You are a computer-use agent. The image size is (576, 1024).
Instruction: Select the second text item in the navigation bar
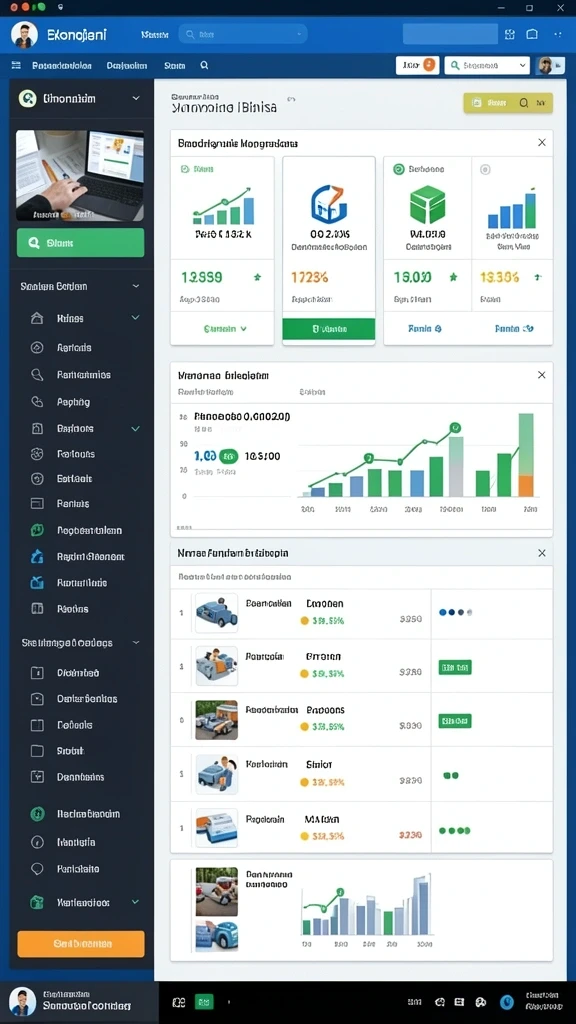[127, 65]
